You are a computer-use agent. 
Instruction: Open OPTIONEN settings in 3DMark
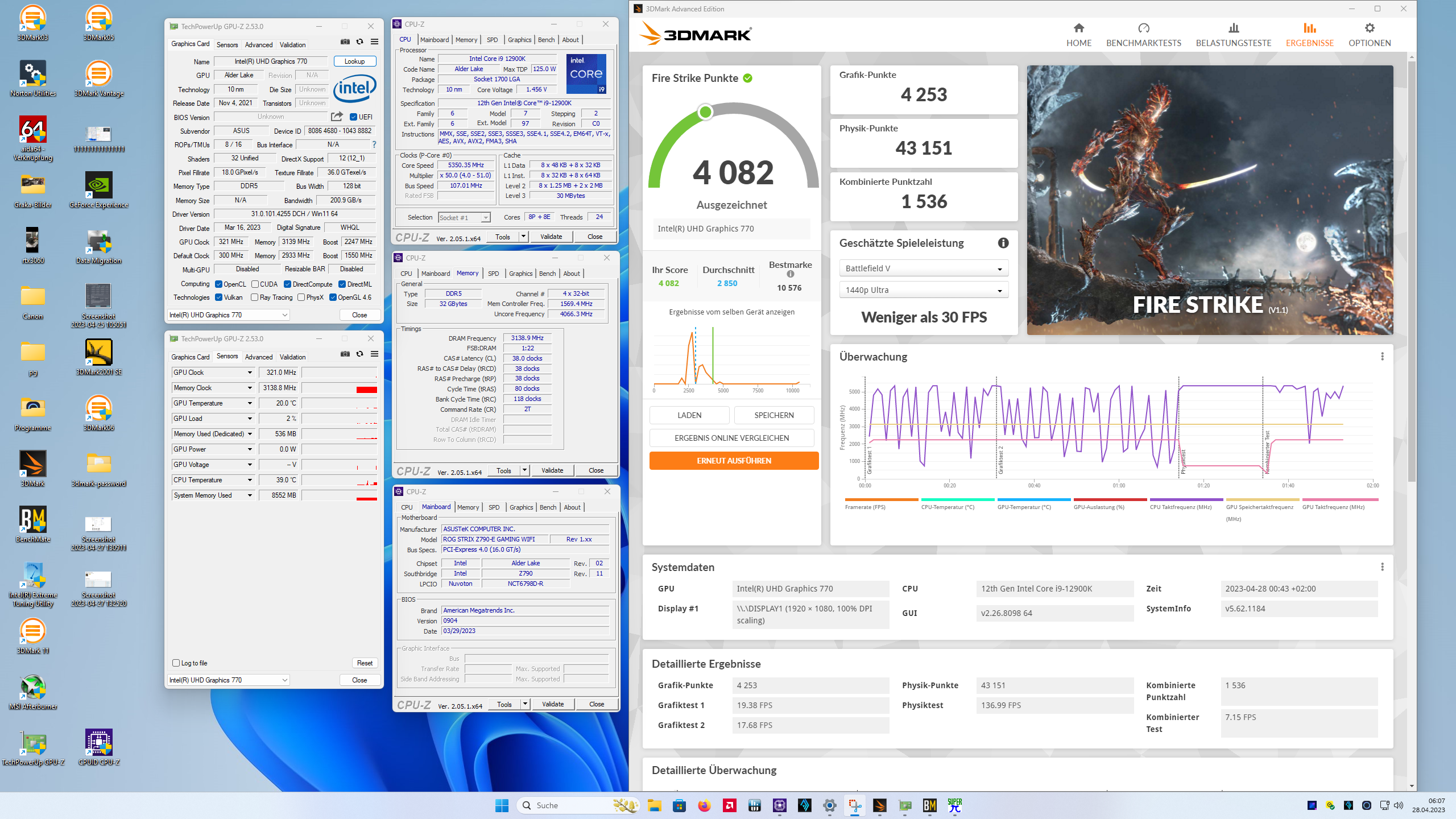click(x=1369, y=35)
